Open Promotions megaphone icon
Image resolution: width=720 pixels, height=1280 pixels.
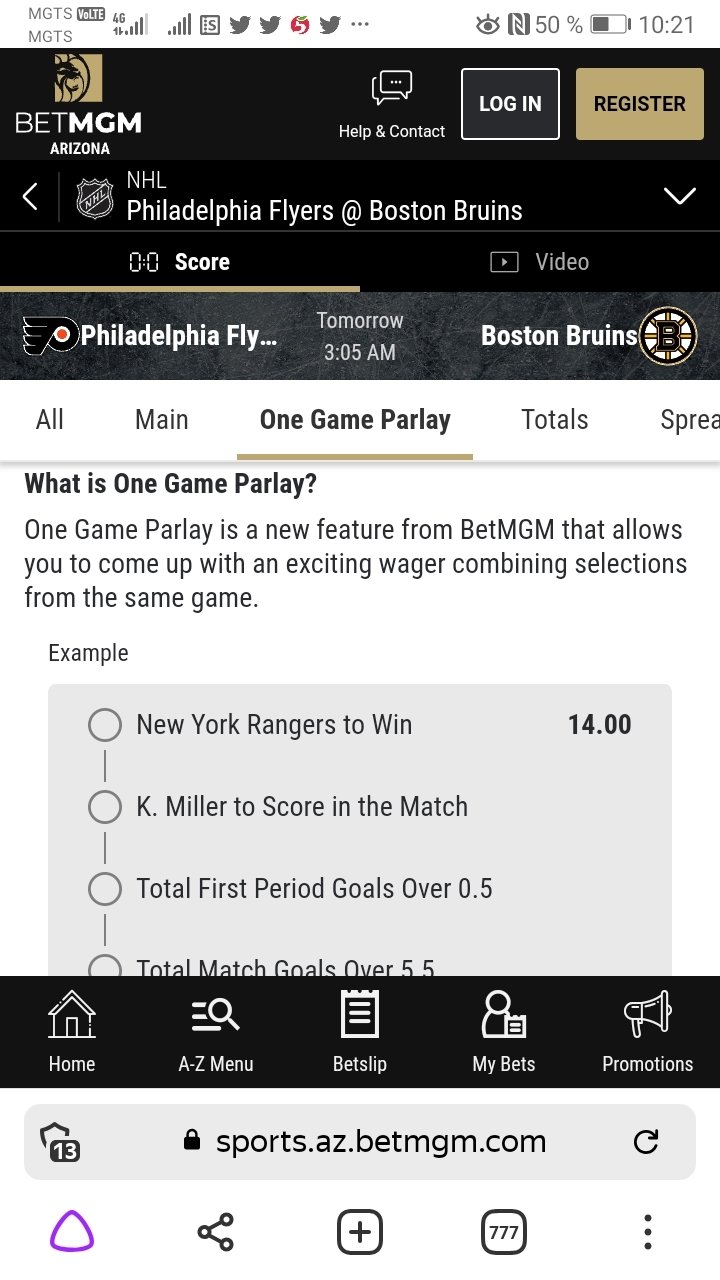(647, 1015)
